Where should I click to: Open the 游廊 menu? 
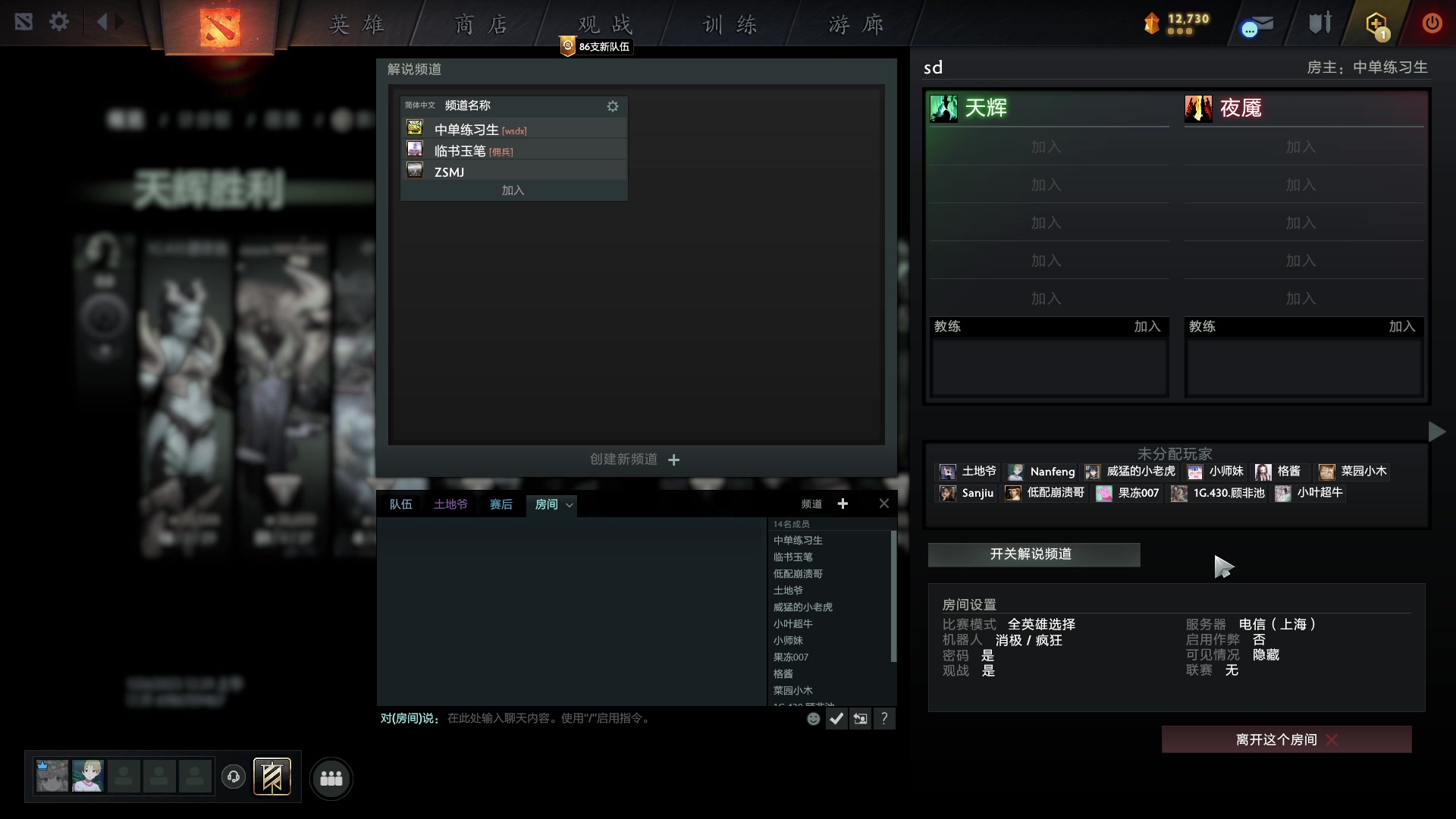coord(856,24)
